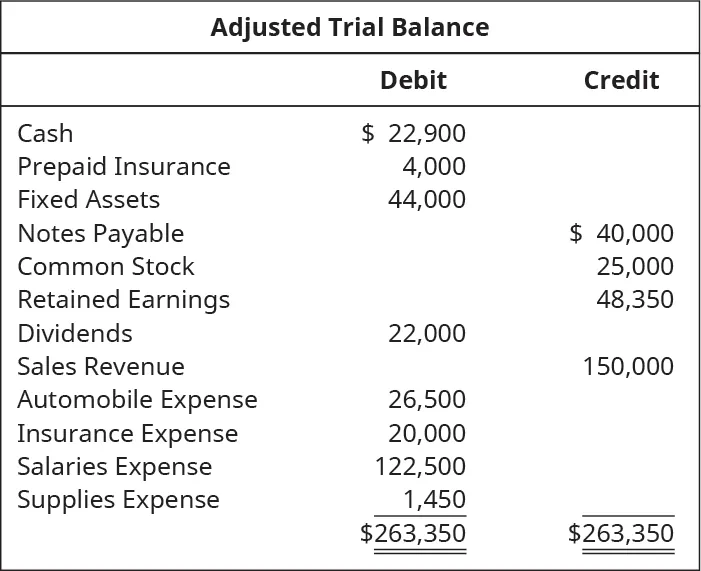Screen dimensions: 701x571
Task: Select the Common Stock row label
Action: click(106, 266)
